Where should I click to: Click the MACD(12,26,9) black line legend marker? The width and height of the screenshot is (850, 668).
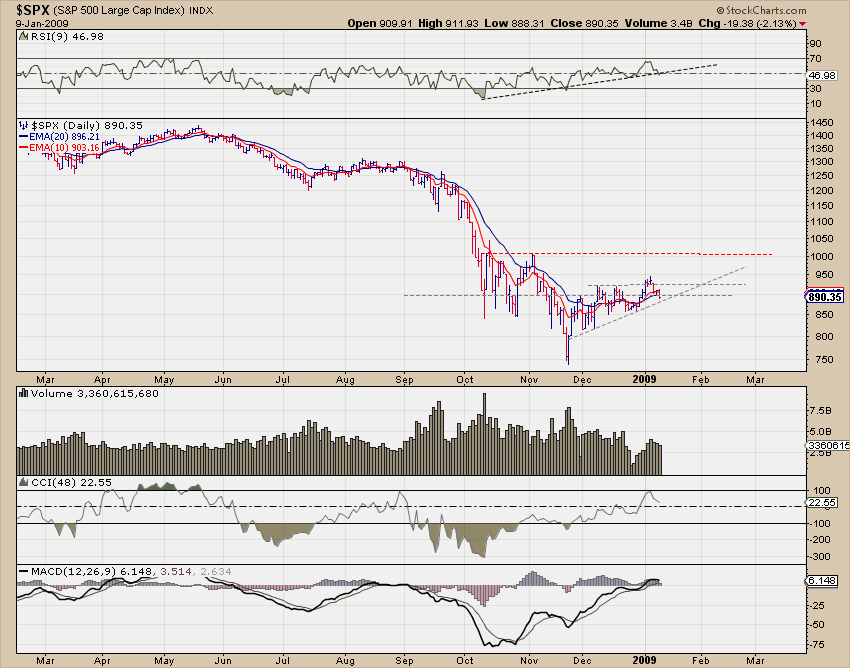click(24, 571)
